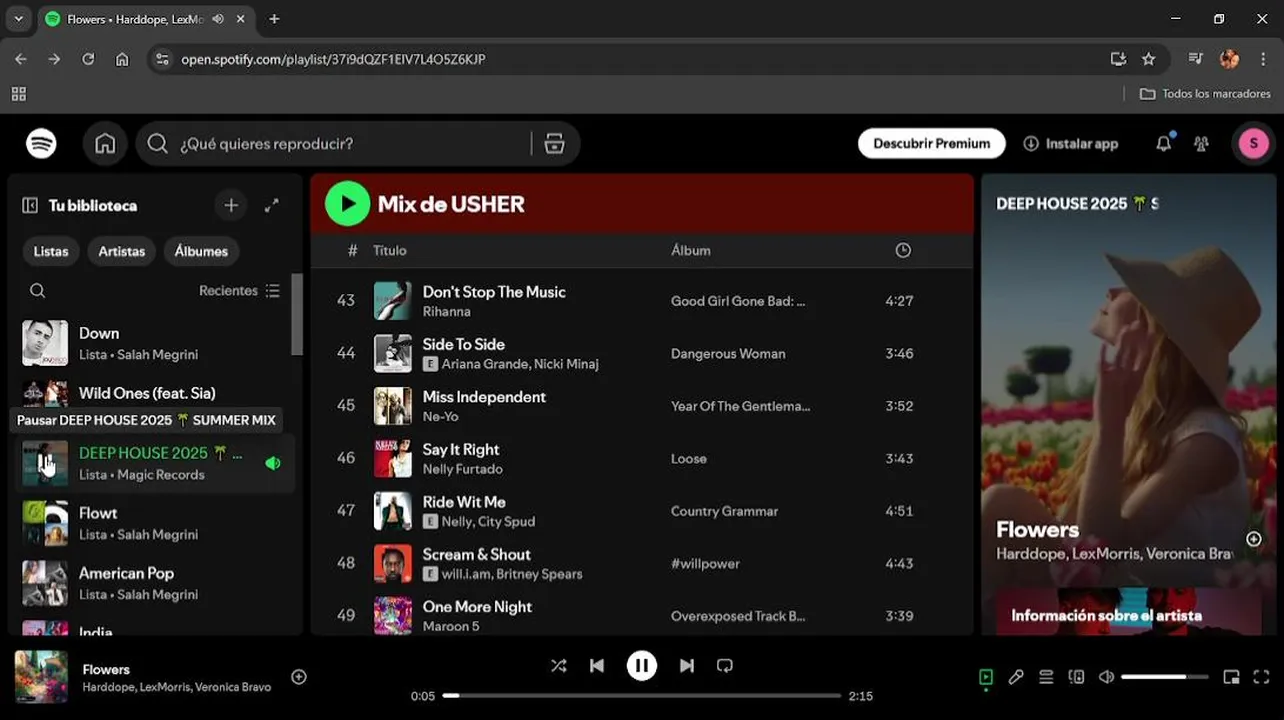Filter library by Listas
Image resolution: width=1284 pixels, height=720 pixels.
(x=51, y=251)
